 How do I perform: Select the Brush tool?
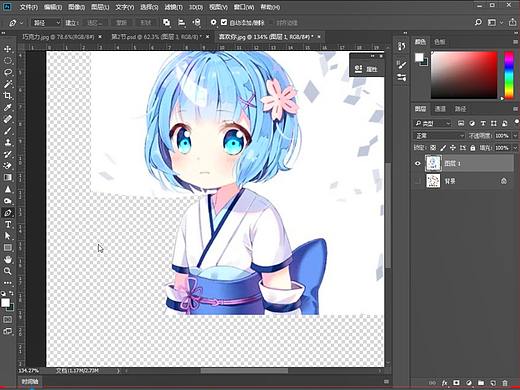pyautogui.click(x=7, y=131)
